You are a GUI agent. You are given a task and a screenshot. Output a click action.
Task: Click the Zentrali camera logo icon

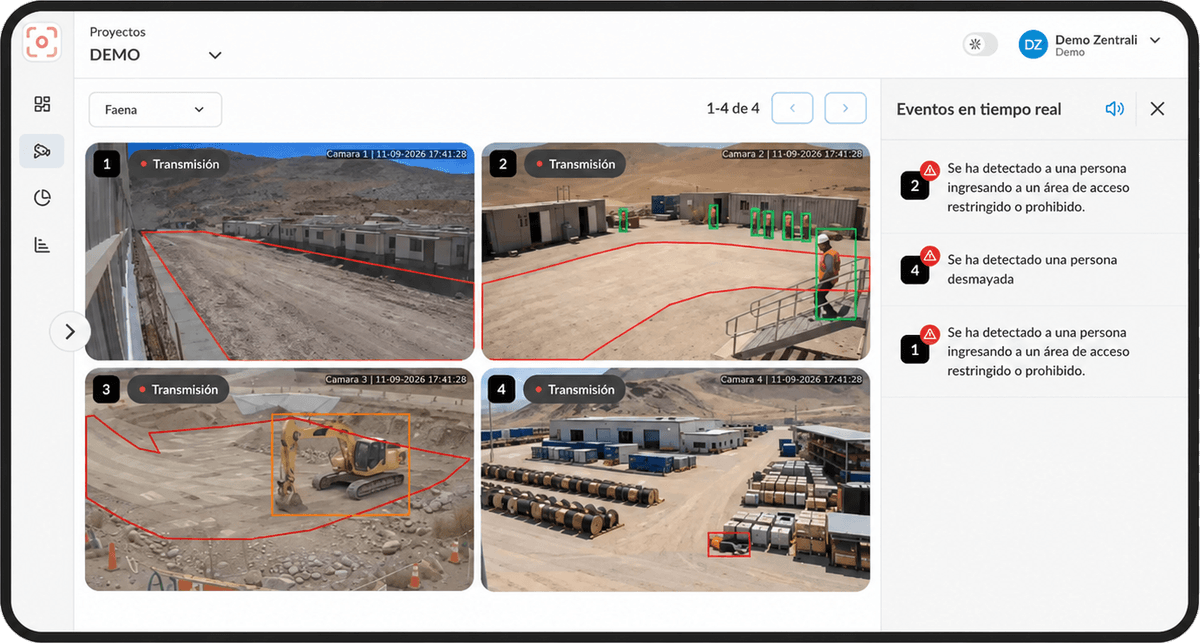coord(42,42)
